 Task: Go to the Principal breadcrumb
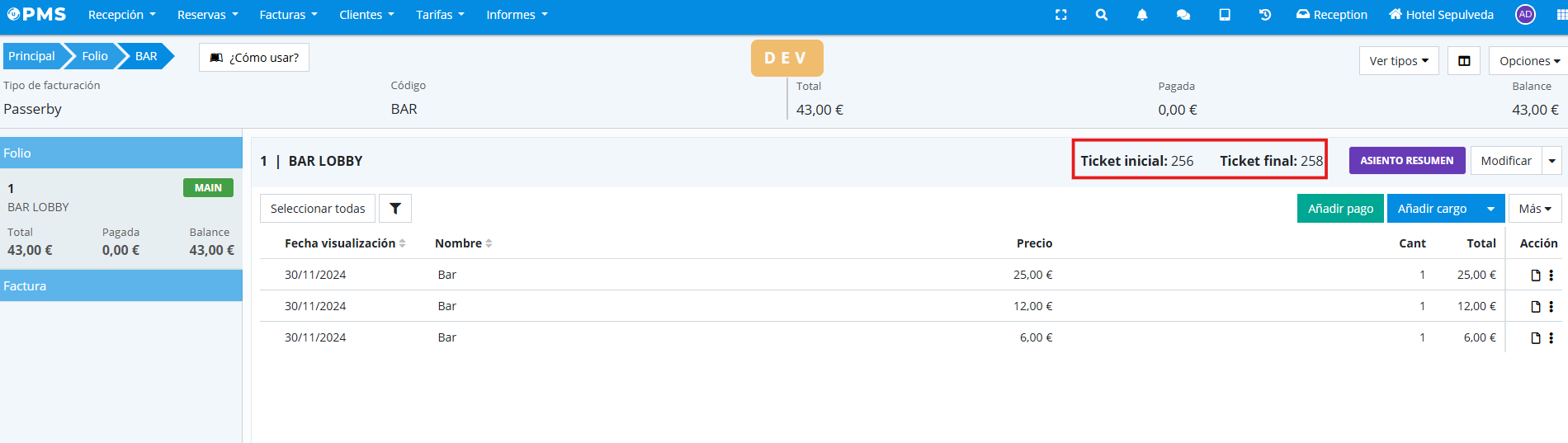point(31,56)
